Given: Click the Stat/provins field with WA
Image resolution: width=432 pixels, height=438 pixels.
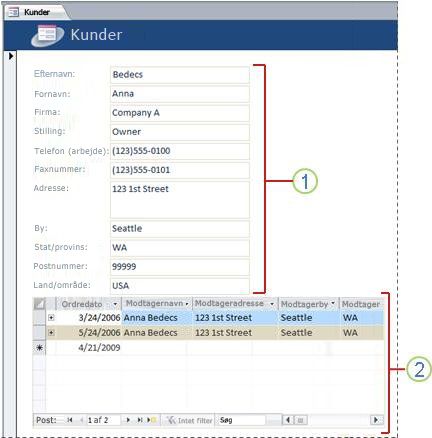Looking at the screenshot, I should click(x=180, y=248).
